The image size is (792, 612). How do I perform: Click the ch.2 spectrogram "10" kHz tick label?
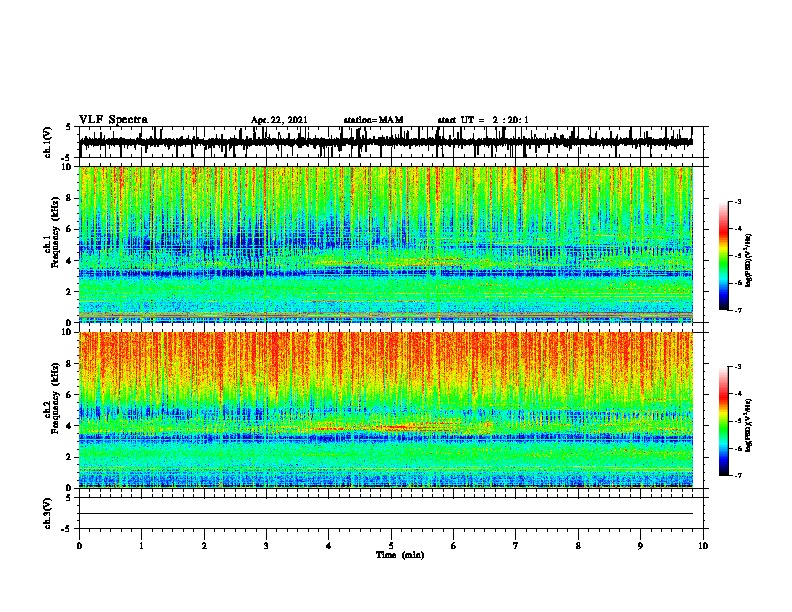[x=68, y=332]
